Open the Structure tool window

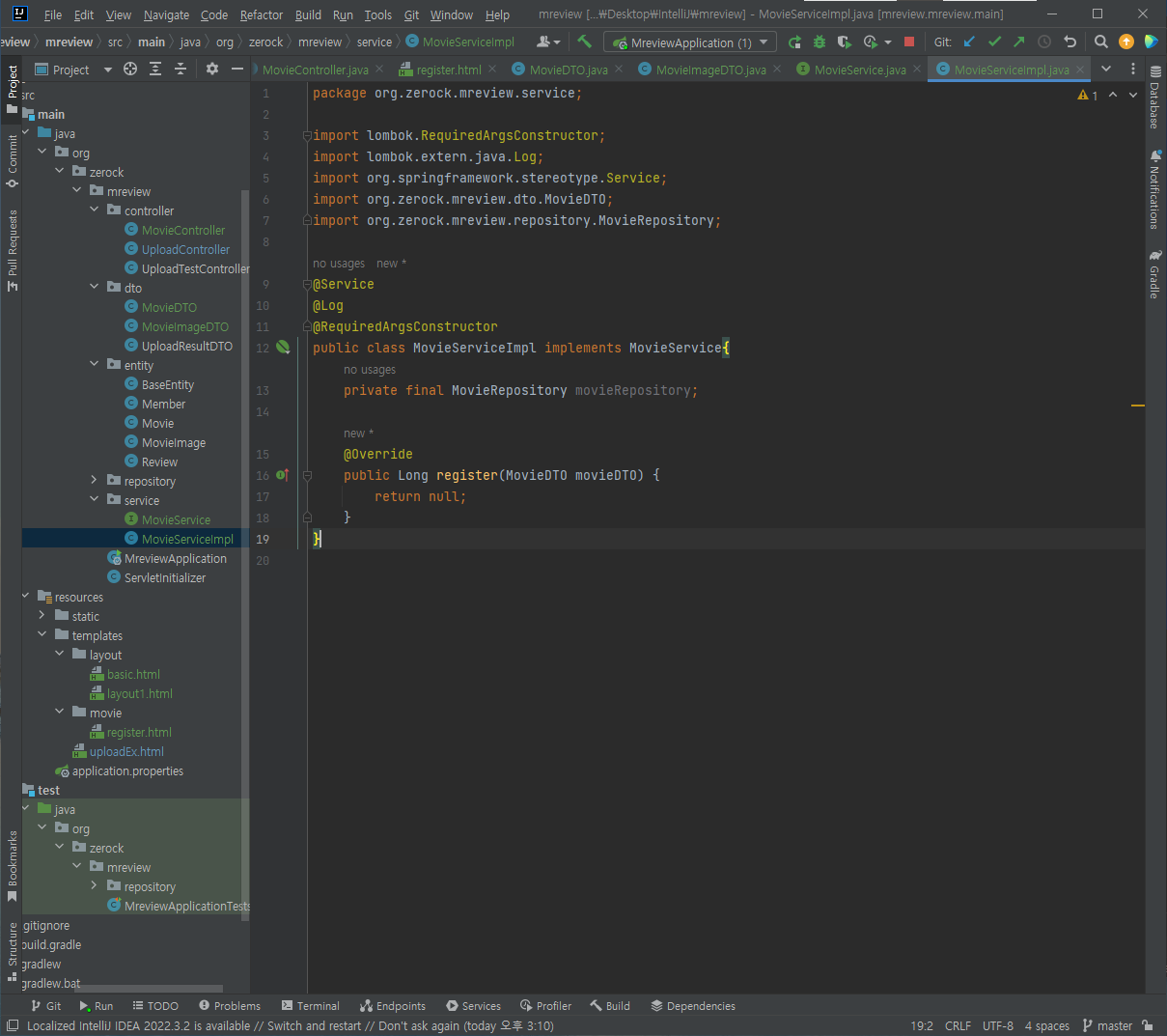12,951
